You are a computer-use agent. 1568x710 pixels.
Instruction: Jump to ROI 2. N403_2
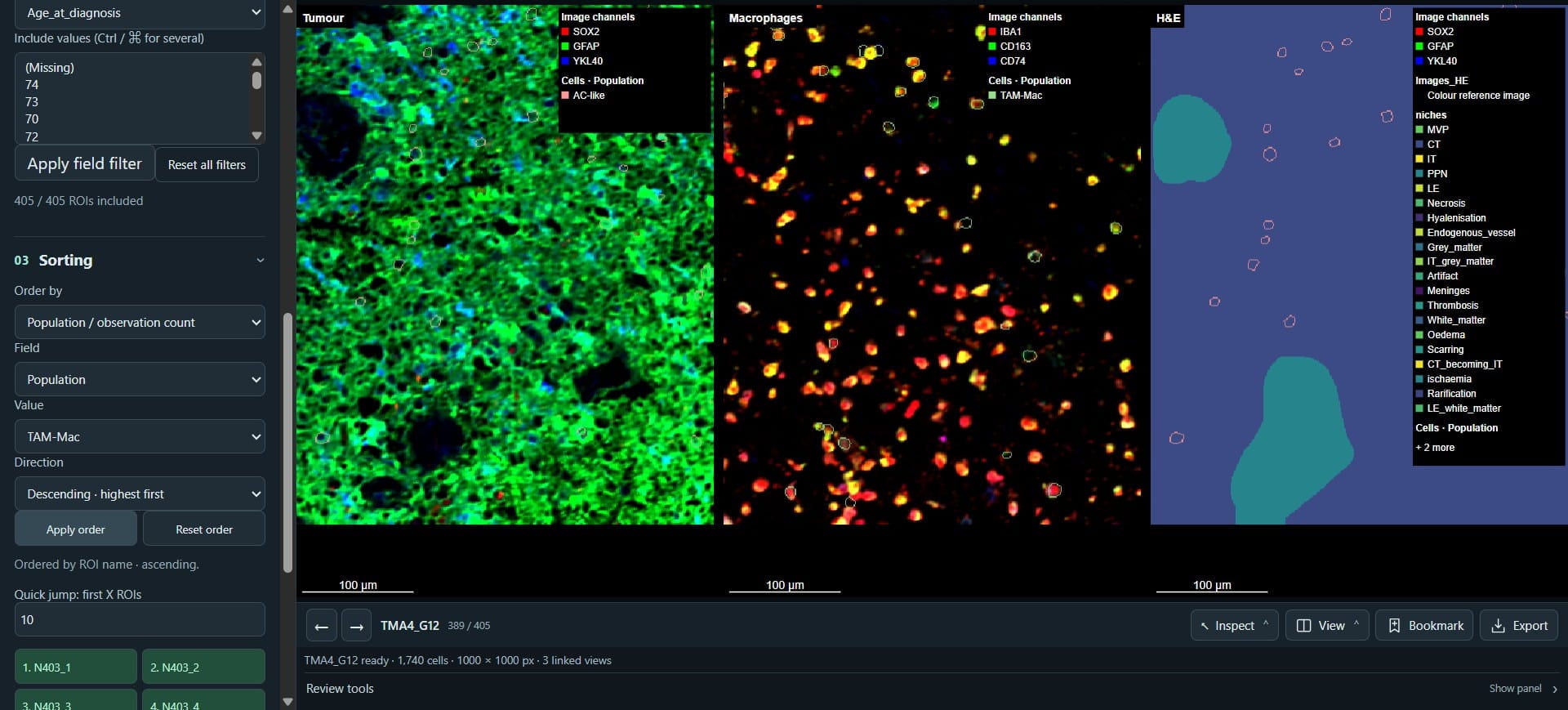(203, 667)
